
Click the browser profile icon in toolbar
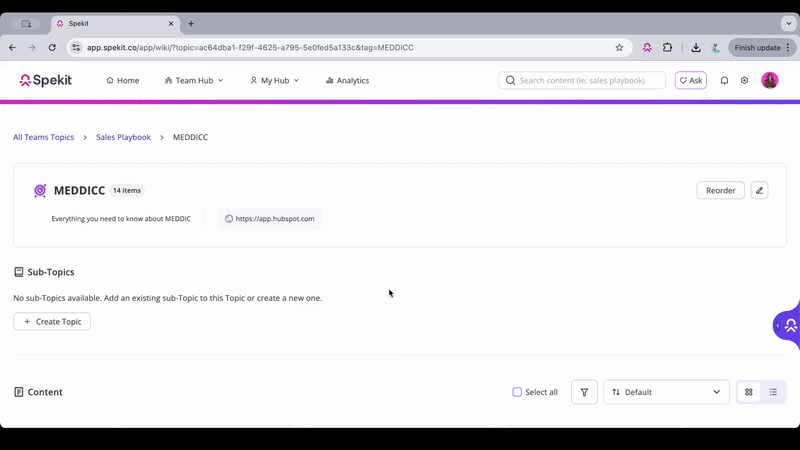[x=716, y=47]
